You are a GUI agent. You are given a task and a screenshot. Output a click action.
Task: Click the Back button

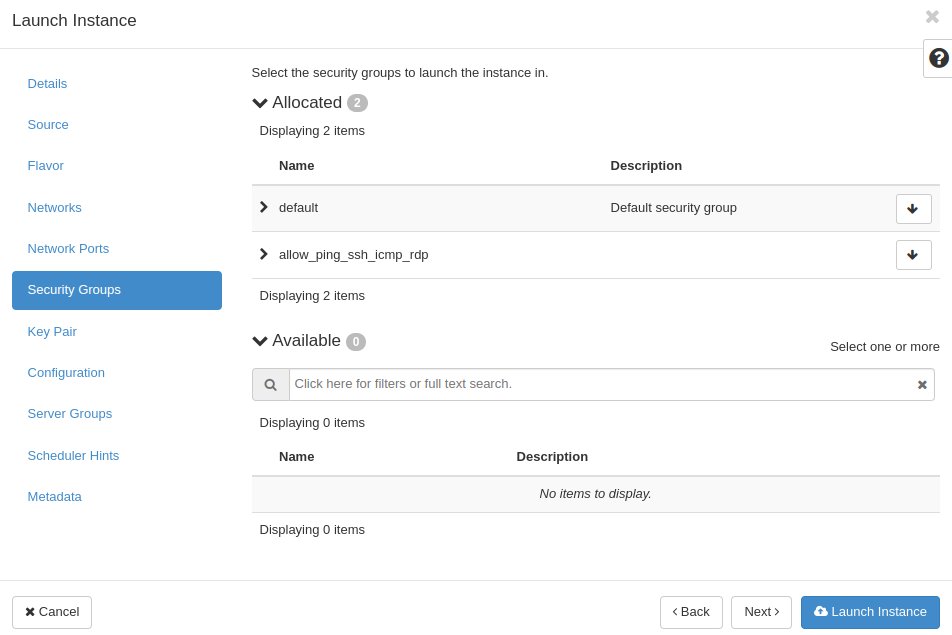(x=691, y=612)
